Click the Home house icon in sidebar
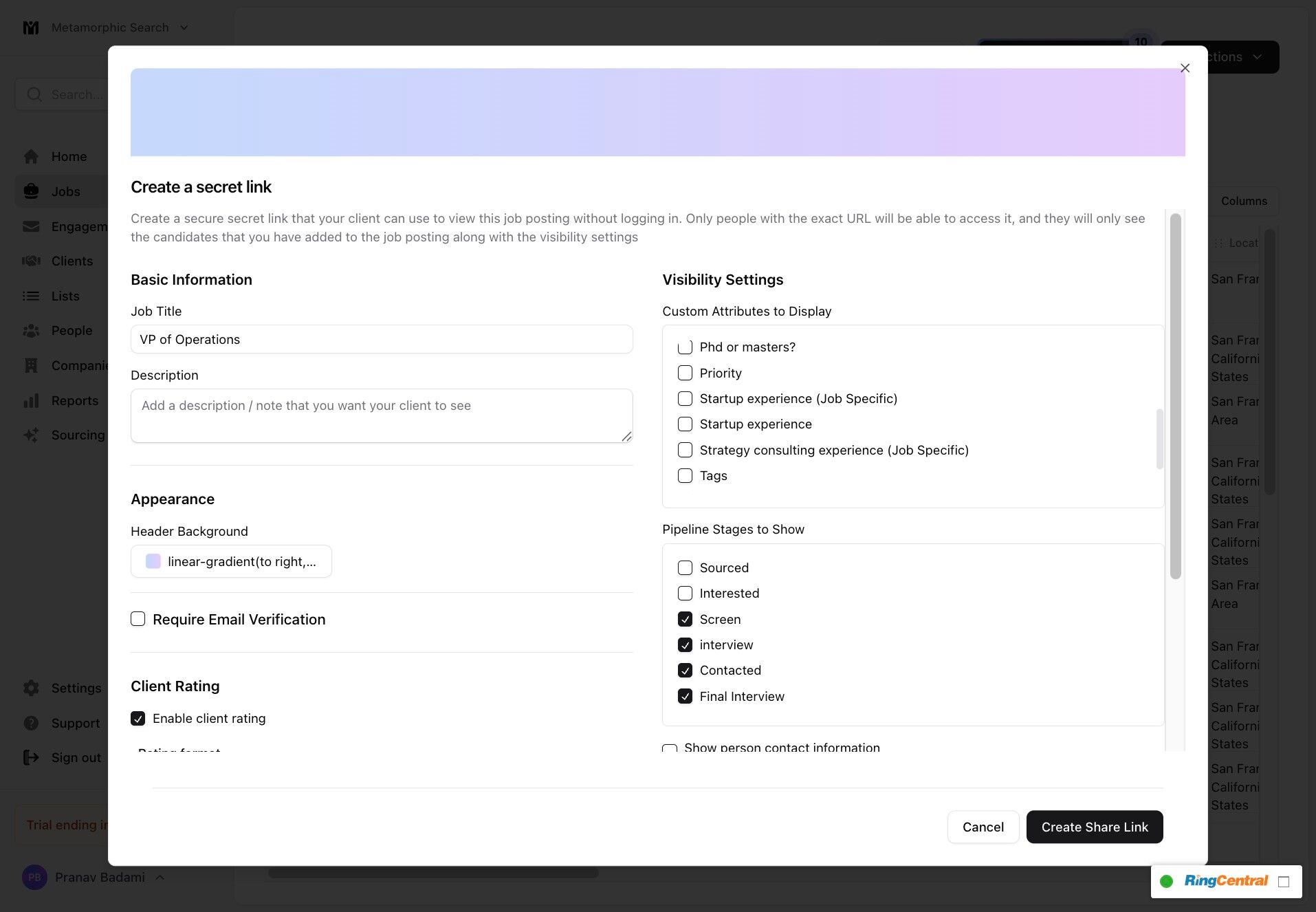This screenshot has width=1316, height=912. (x=31, y=157)
